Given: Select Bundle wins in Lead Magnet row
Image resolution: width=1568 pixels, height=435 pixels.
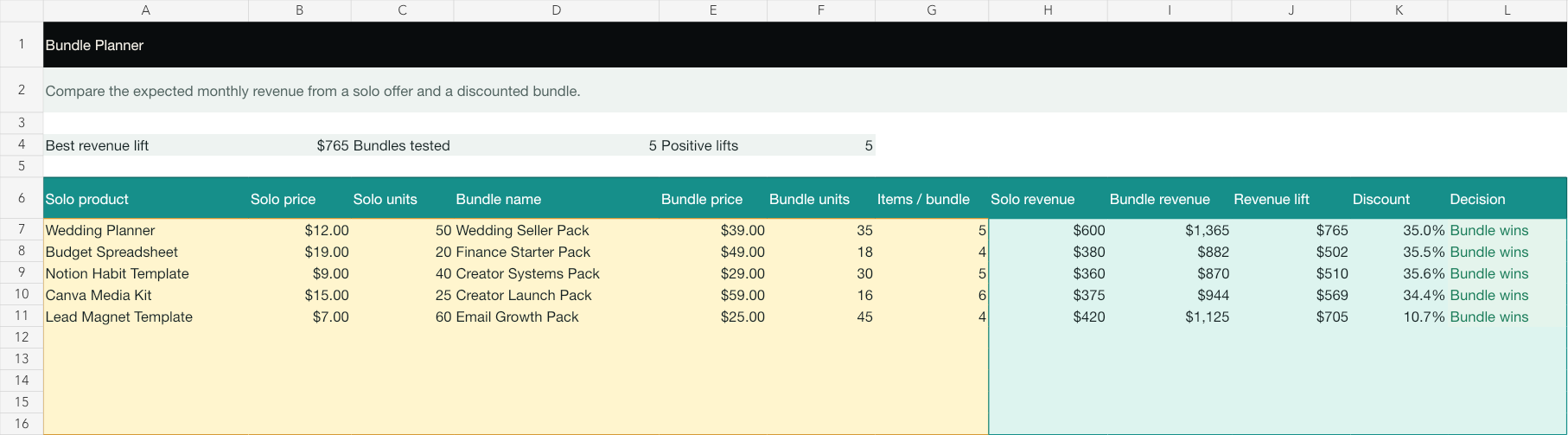Looking at the screenshot, I should pos(1507,317).
